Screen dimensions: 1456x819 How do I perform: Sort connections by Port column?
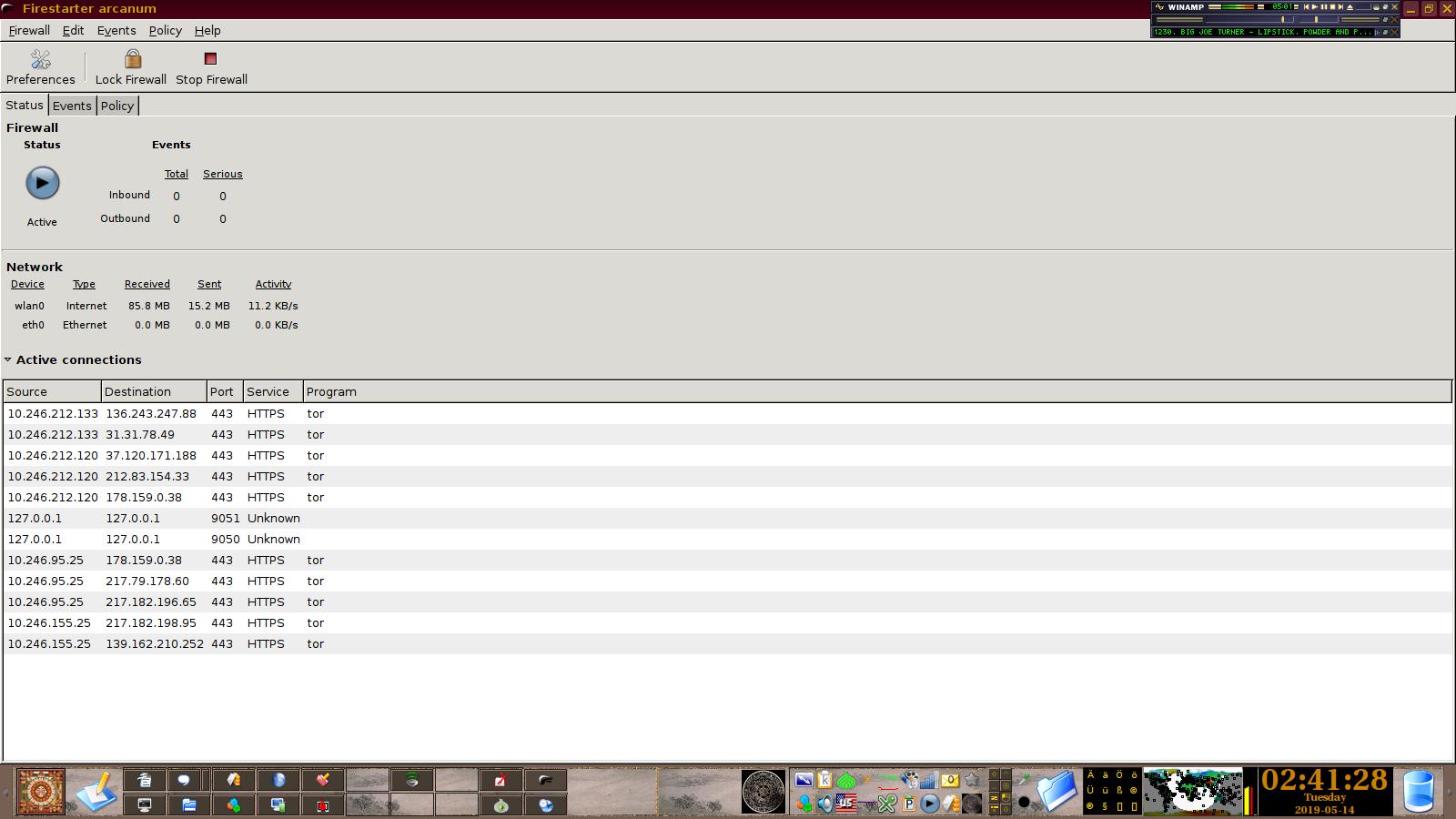225,391
